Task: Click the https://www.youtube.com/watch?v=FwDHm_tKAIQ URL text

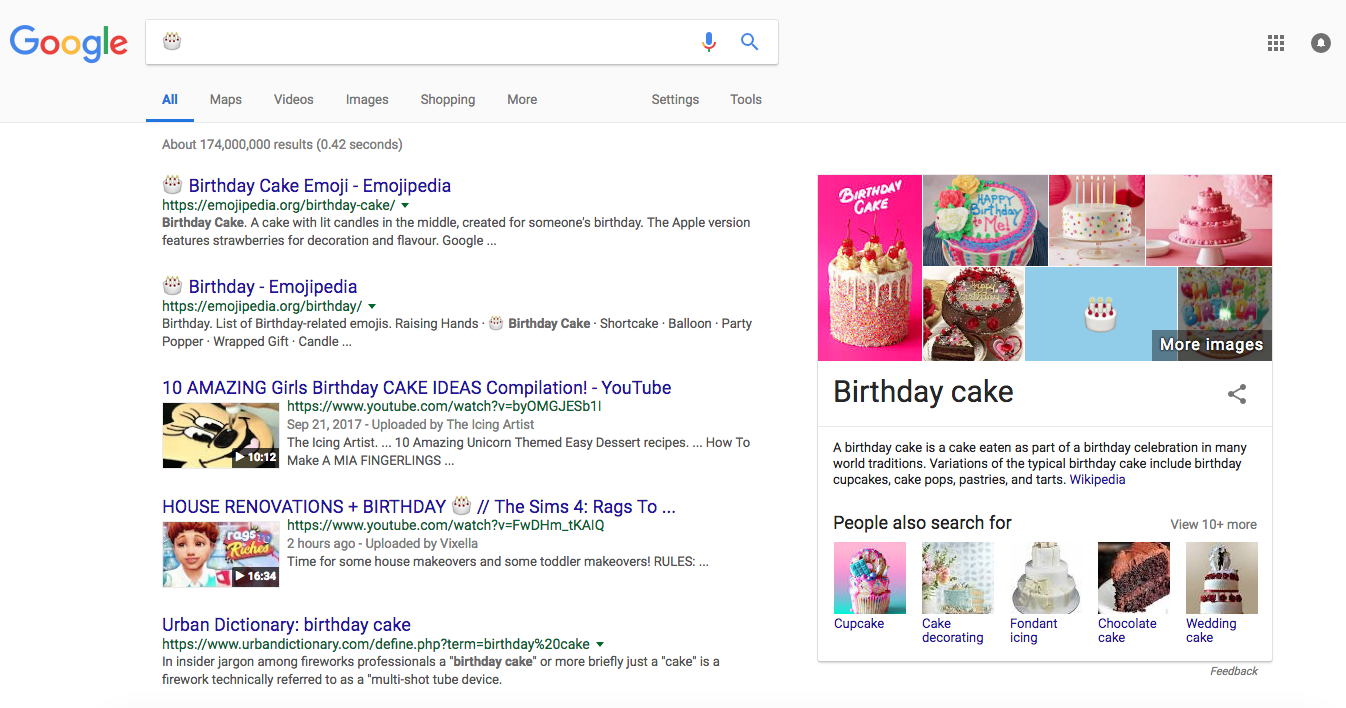Action: pyautogui.click(x=446, y=525)
